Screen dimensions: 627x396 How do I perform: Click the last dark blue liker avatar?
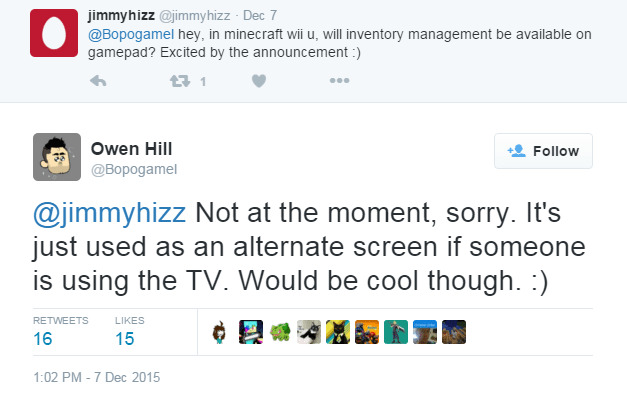tap(454, 332)
